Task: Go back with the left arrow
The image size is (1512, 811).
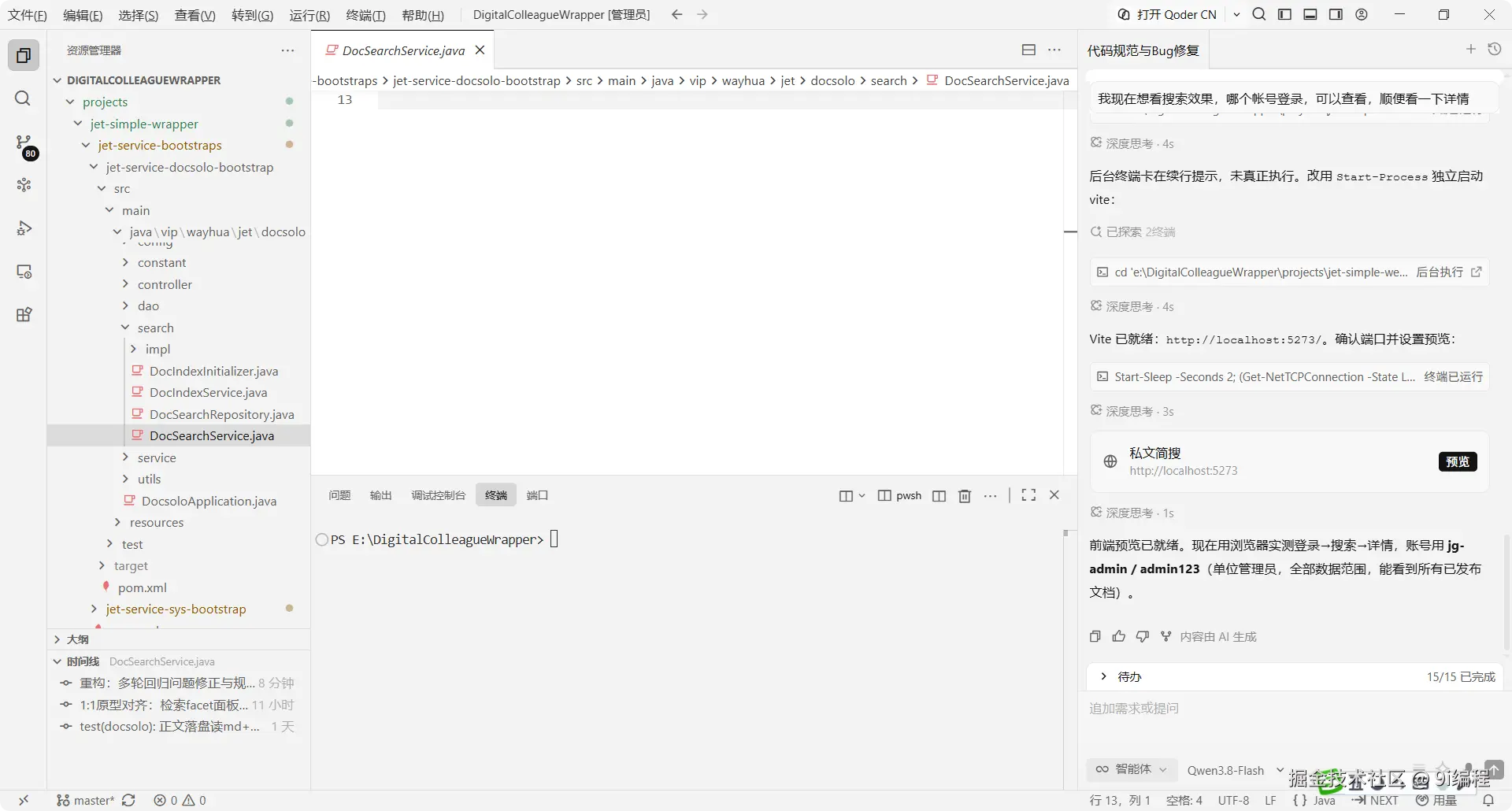Action: point(676,14)
